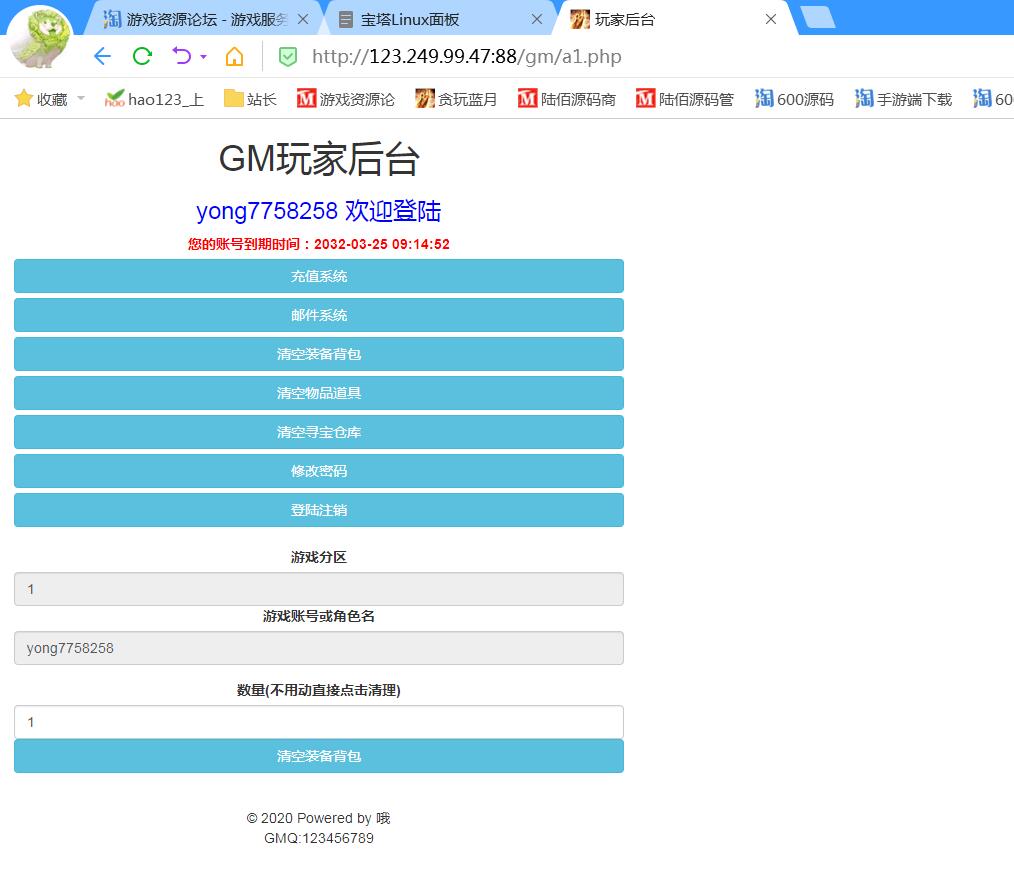Expand the 收藏 dropdown arrow
Image resolution: width=1014 pixels, height=890 pixels.
81,98
